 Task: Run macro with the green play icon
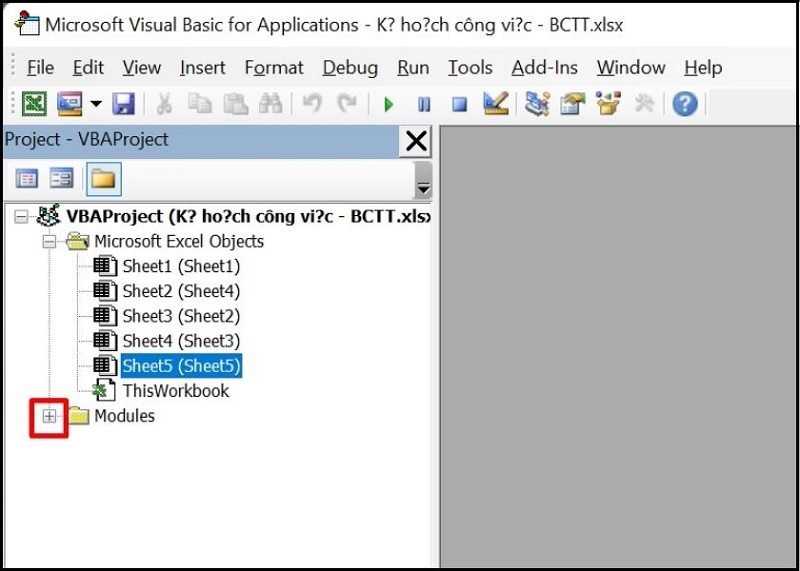coord(388,104)
